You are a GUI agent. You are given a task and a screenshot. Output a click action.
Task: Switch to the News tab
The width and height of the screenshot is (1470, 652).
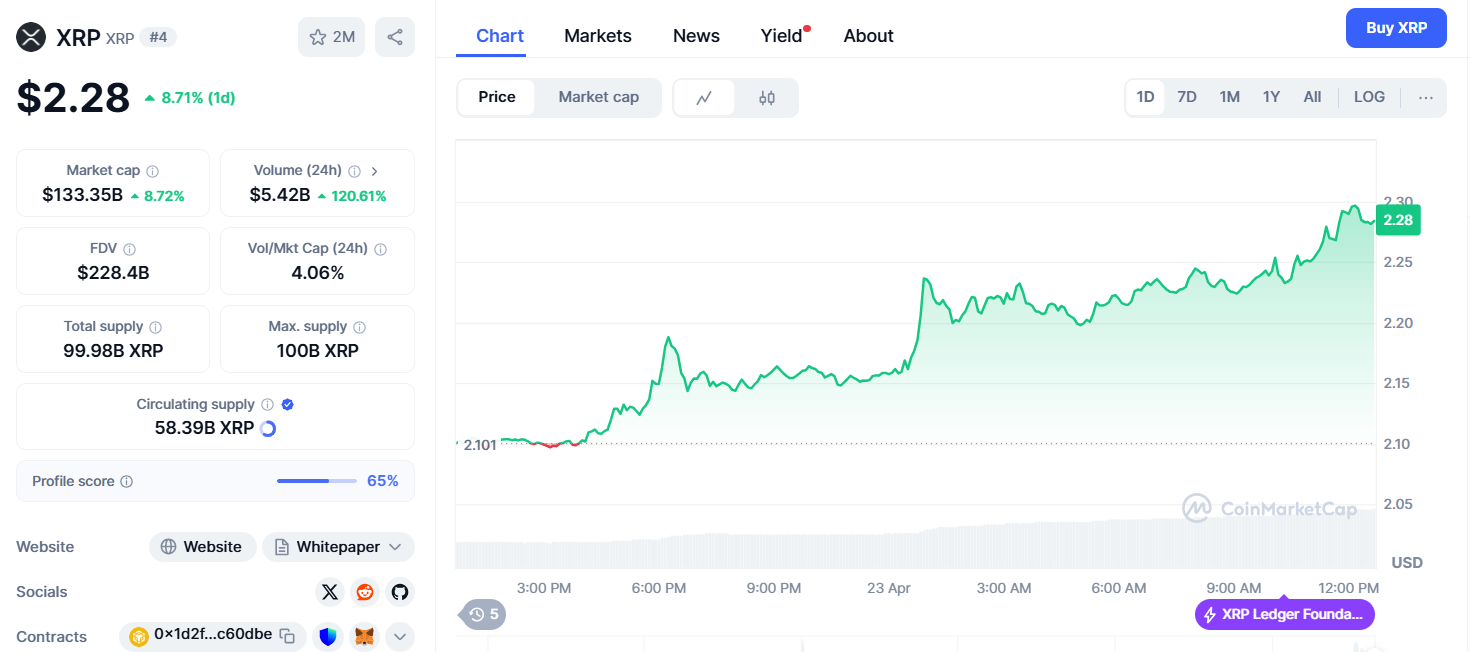696,36
